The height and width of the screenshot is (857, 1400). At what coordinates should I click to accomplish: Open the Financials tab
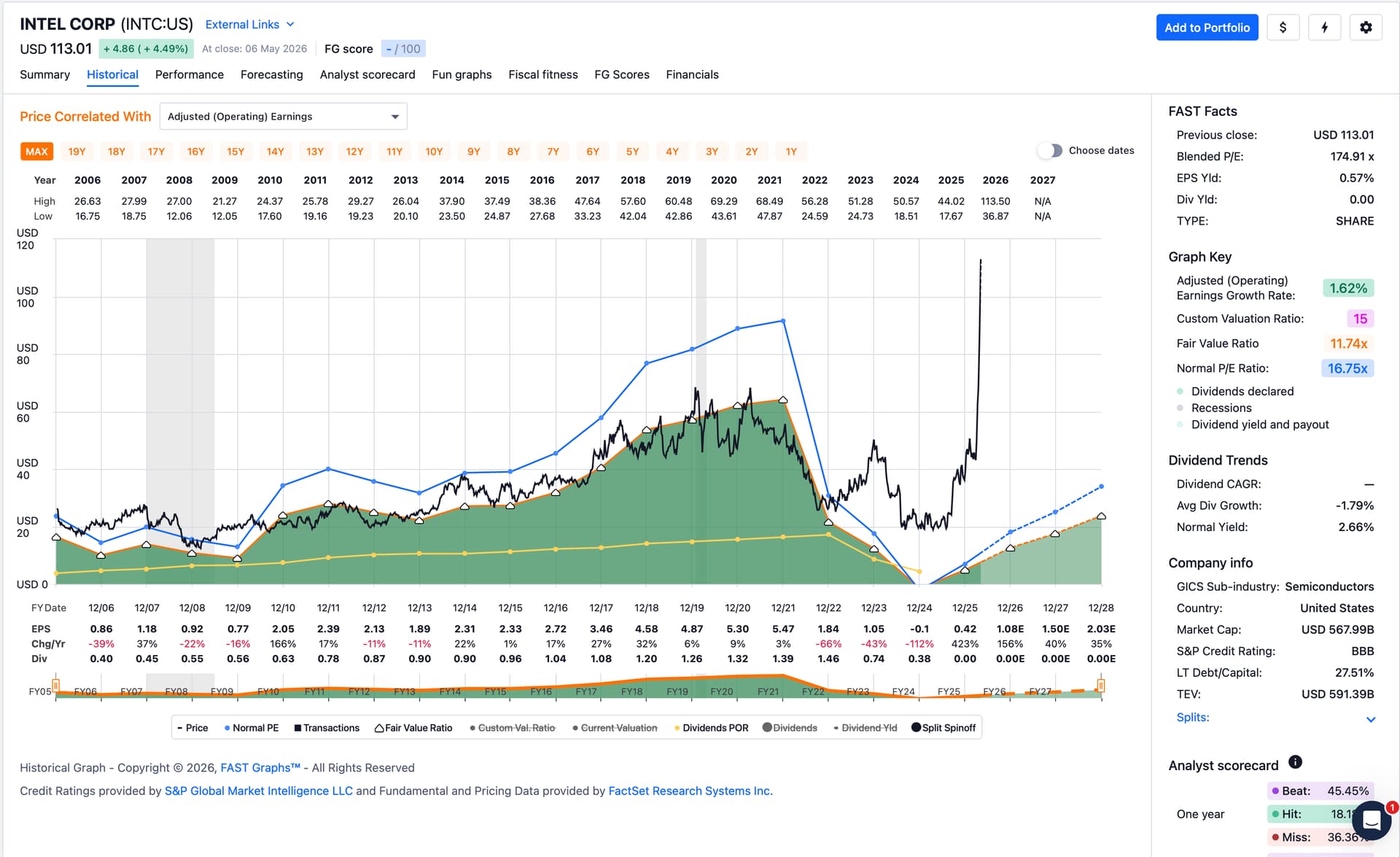tap(692, 74)
